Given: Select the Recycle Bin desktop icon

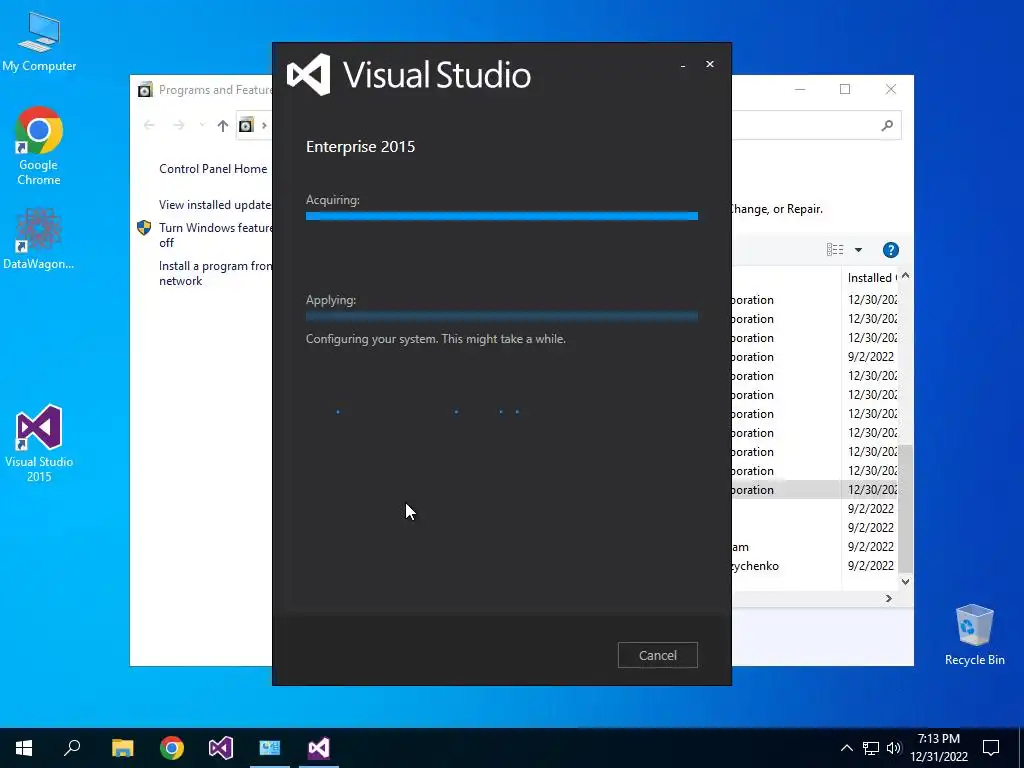Looking at the screenshot, I should [974, 635].
